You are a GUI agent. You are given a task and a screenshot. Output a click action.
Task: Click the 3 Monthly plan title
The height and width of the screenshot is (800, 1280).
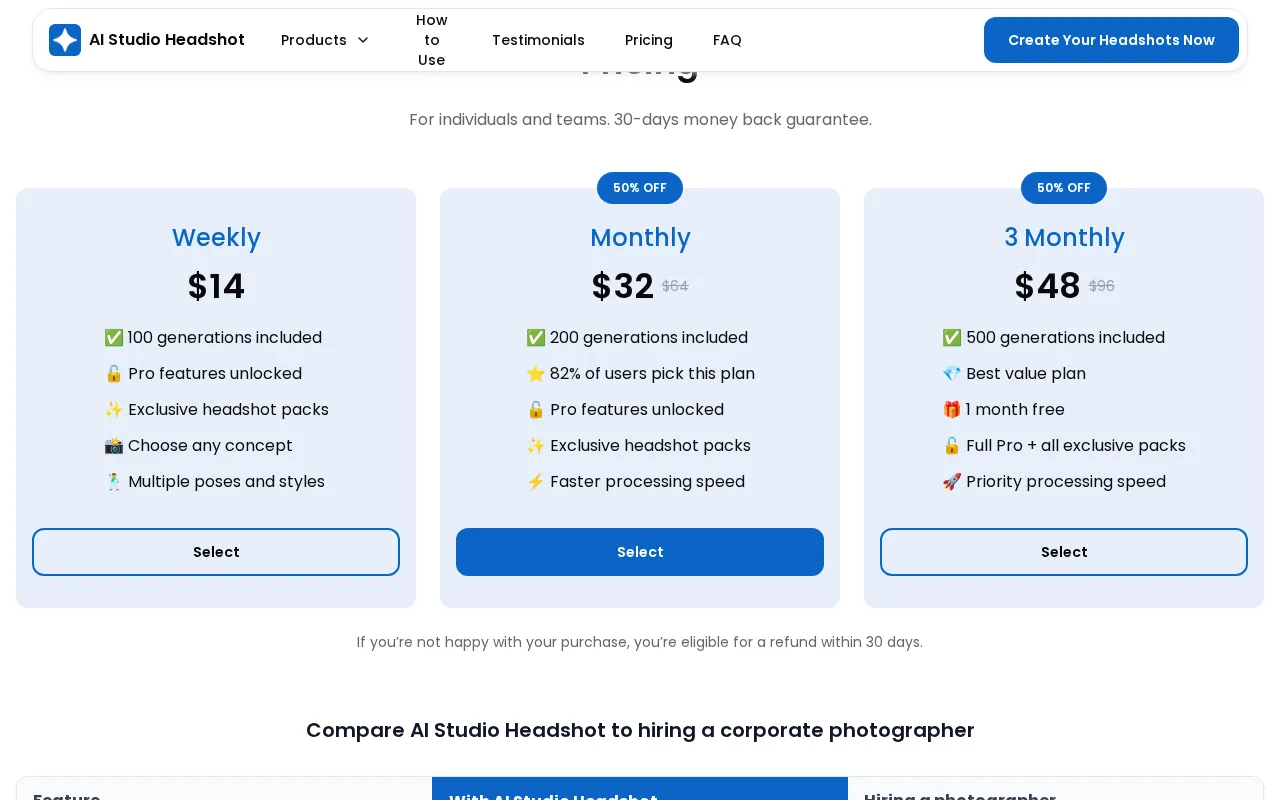tap(1064, 238)
